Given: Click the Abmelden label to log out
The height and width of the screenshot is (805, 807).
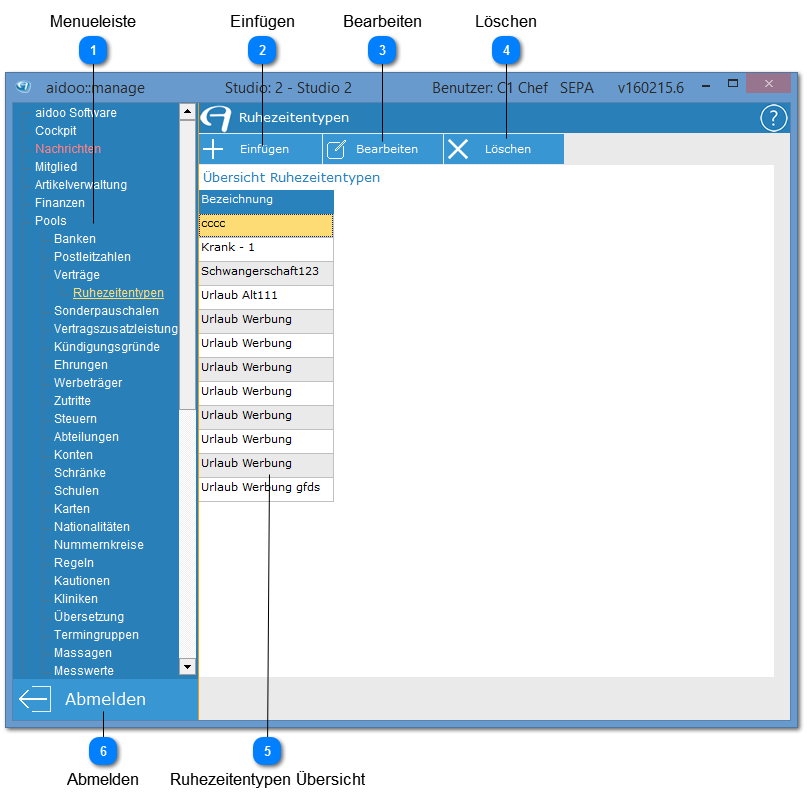Looking at the screenshot, I should pos(106,699).
